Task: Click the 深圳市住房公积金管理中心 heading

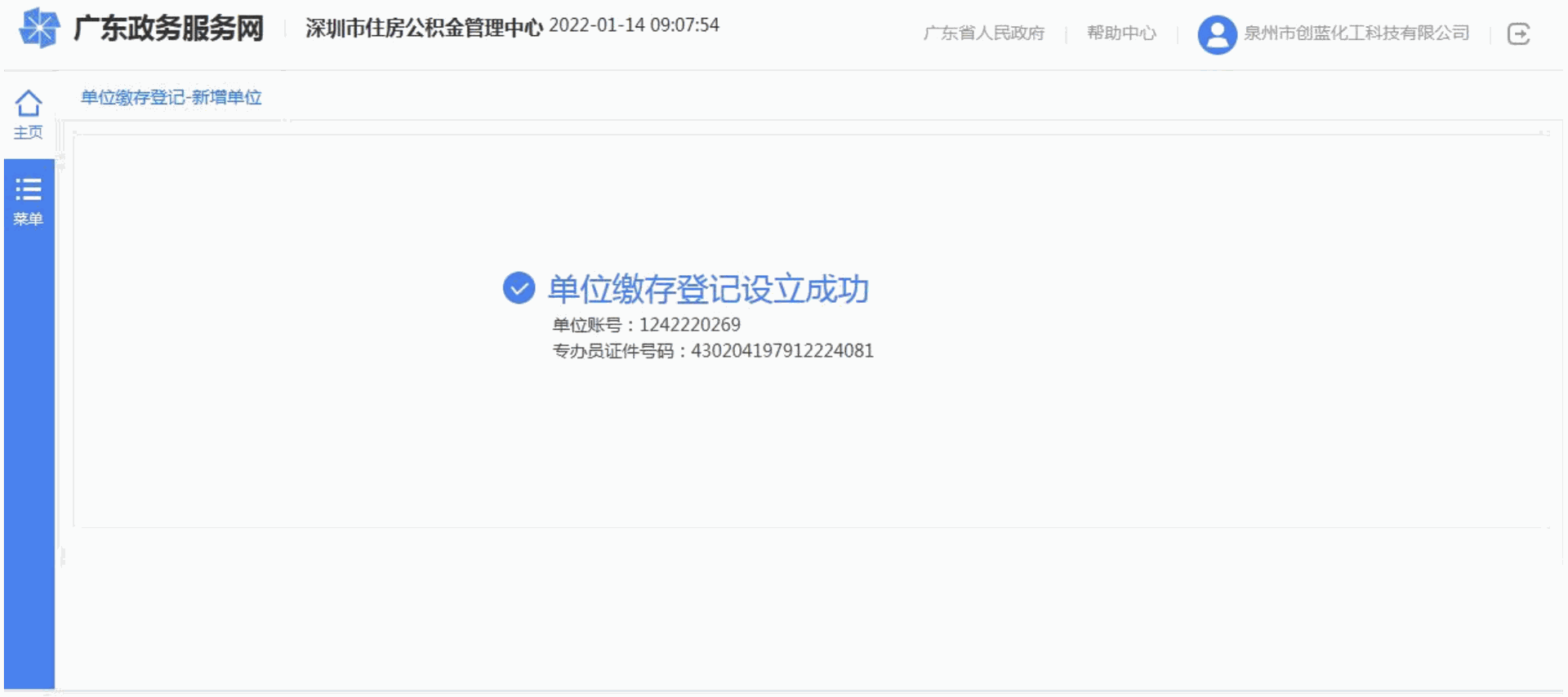Action: [x=424, y=28]
